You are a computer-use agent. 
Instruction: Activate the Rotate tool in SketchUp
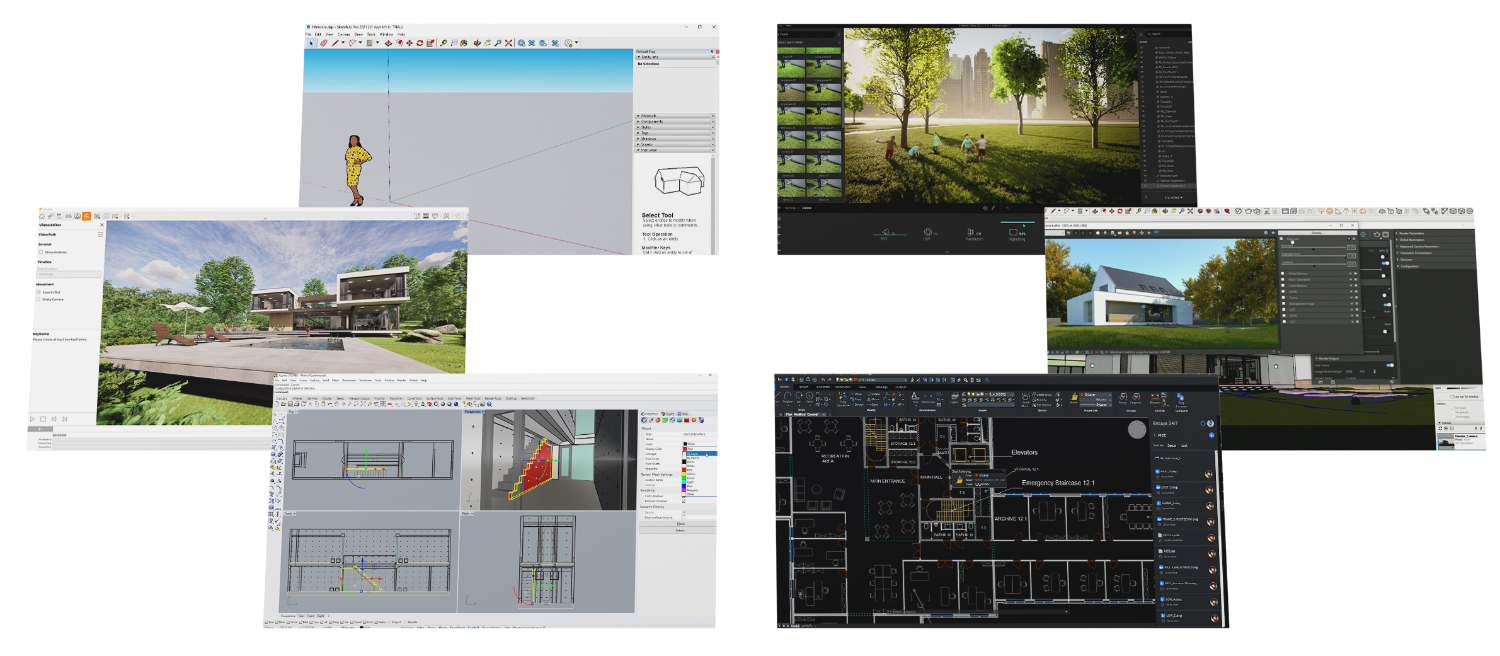point(419,43)
